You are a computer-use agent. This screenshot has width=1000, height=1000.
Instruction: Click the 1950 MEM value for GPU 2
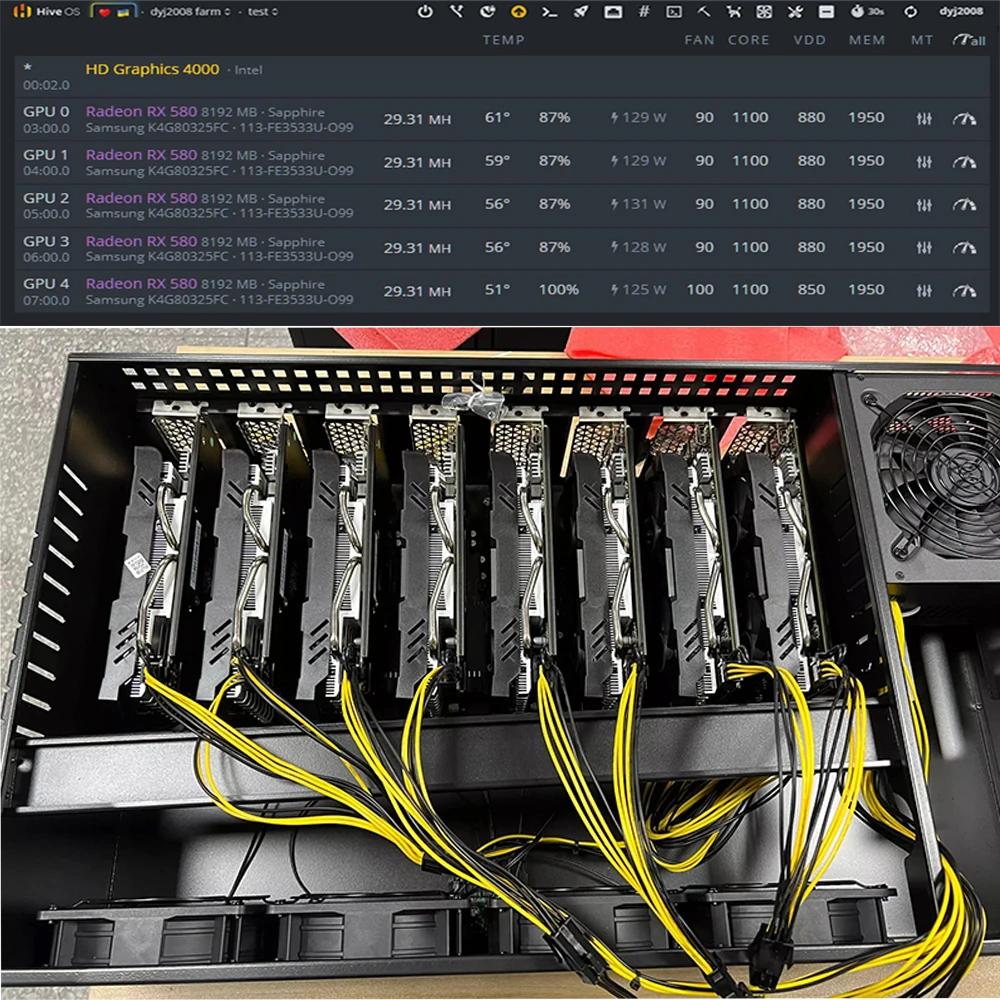point(866,204)
